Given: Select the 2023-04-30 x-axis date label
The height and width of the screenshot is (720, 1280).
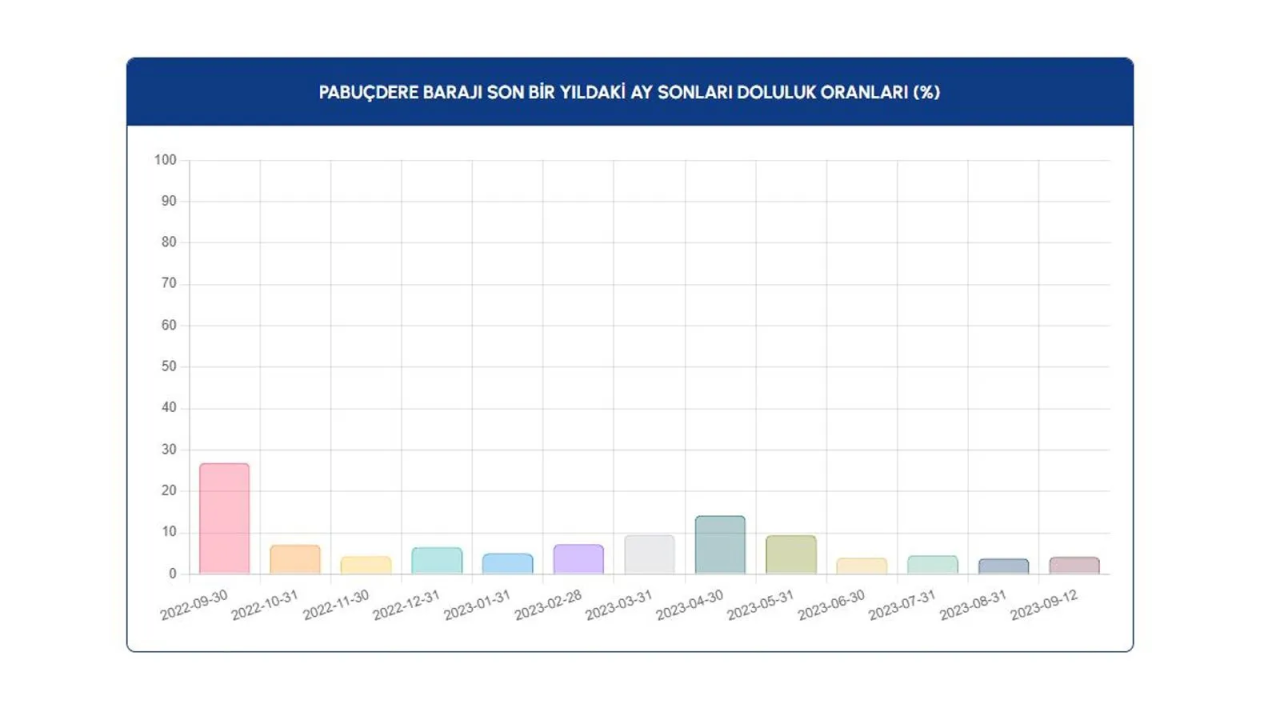Looking at the screenshot, I should 690,605.
